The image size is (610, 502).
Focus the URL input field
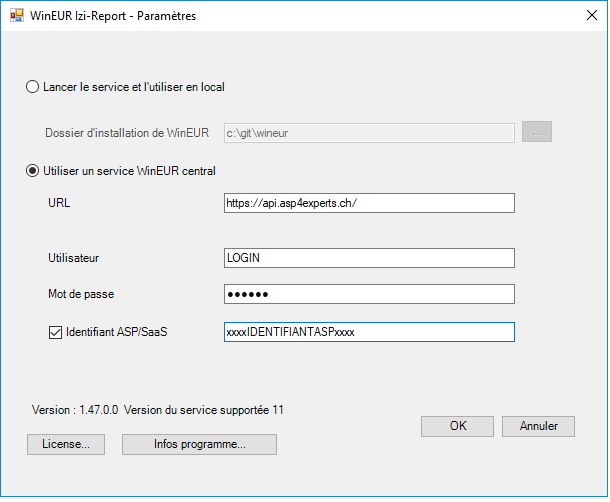click(369, 203)
